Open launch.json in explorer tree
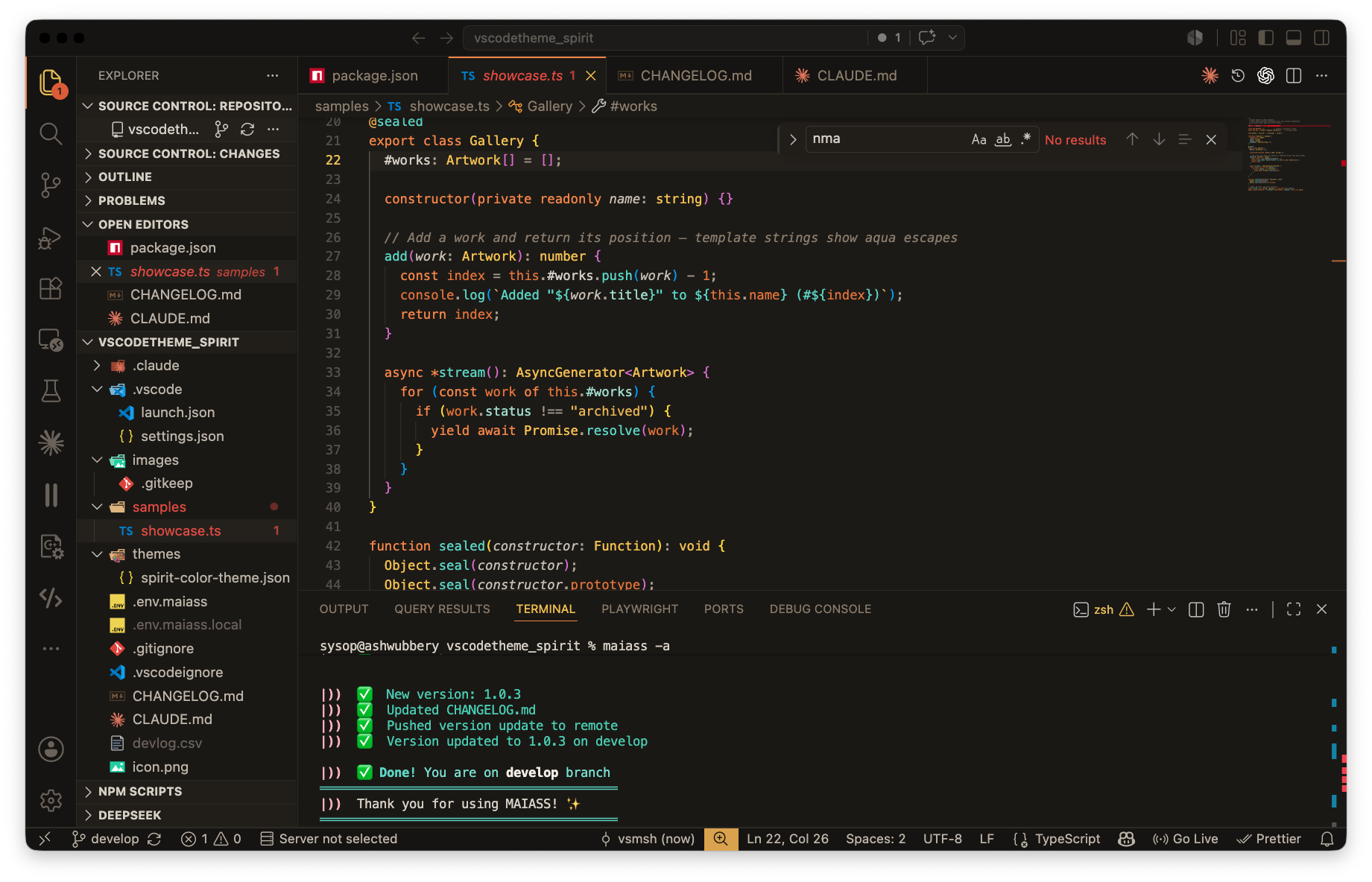Screen dimensions: 1372x882 click(187, 413)
